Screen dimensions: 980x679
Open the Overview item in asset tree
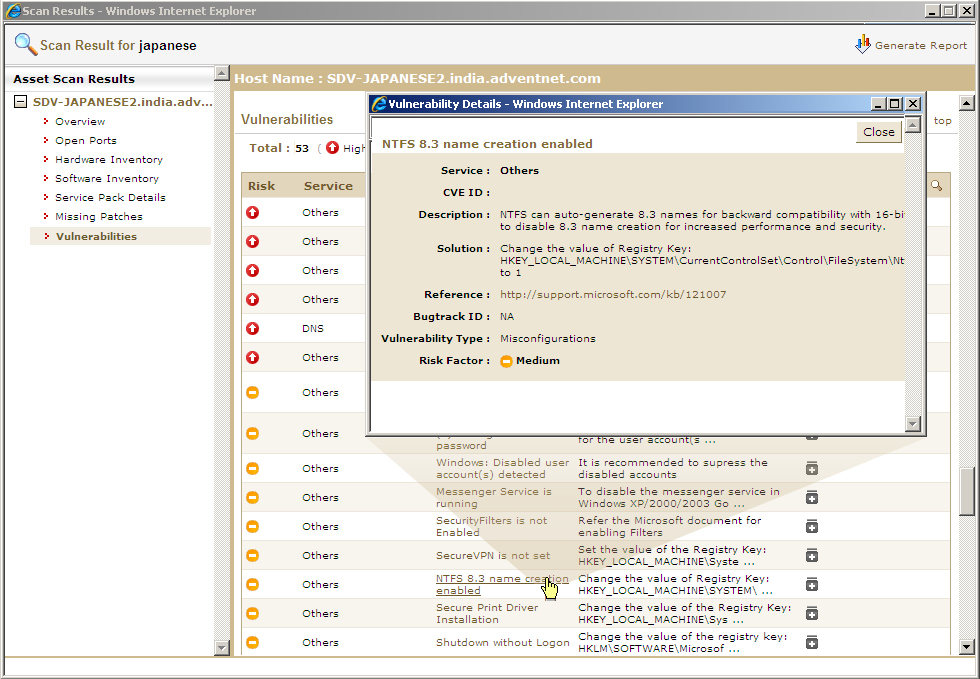tap(80, 122)
